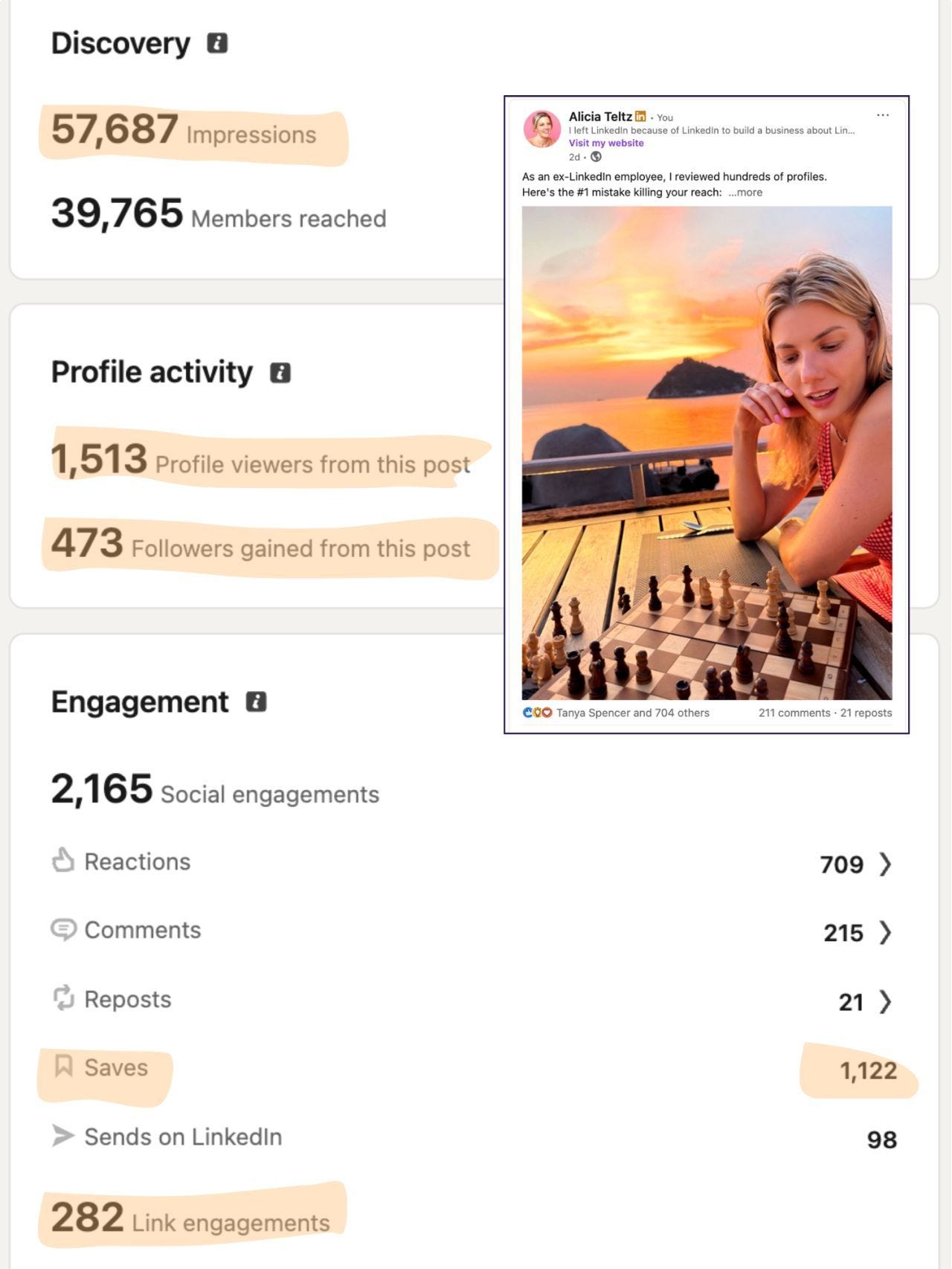Open the Visit my website link

click(606, 143)
